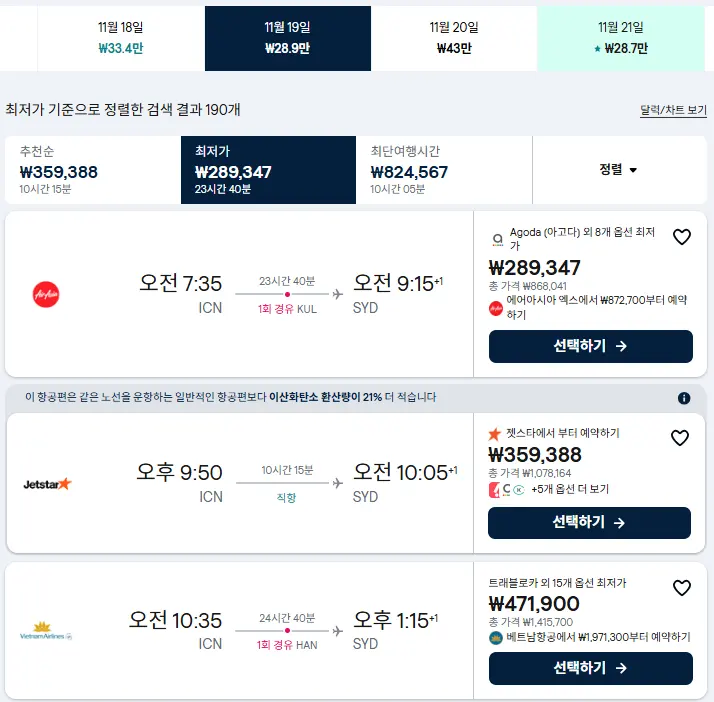Expand +5개 옵션 더 보기 options

[570, 489]
